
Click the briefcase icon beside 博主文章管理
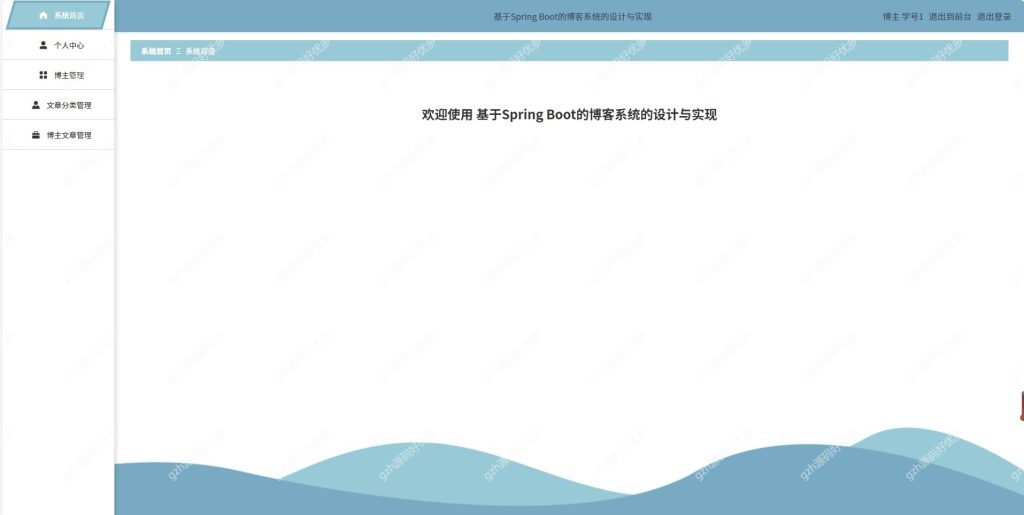[x=36, y=135]
